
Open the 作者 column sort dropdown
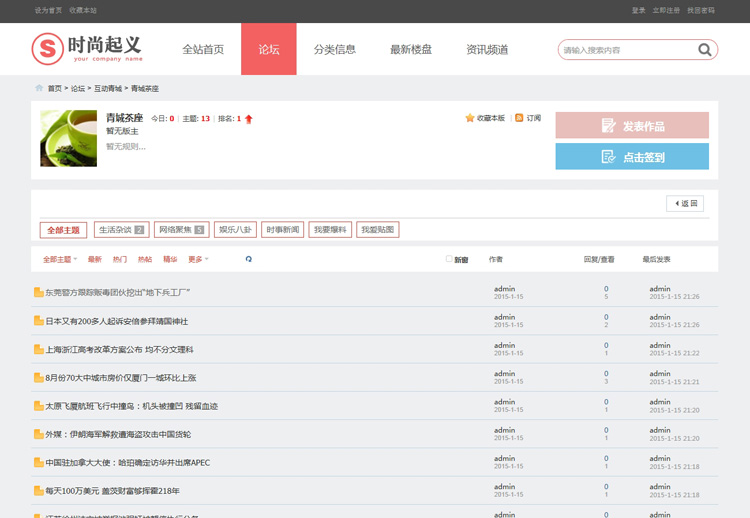[x=496, y=259]
